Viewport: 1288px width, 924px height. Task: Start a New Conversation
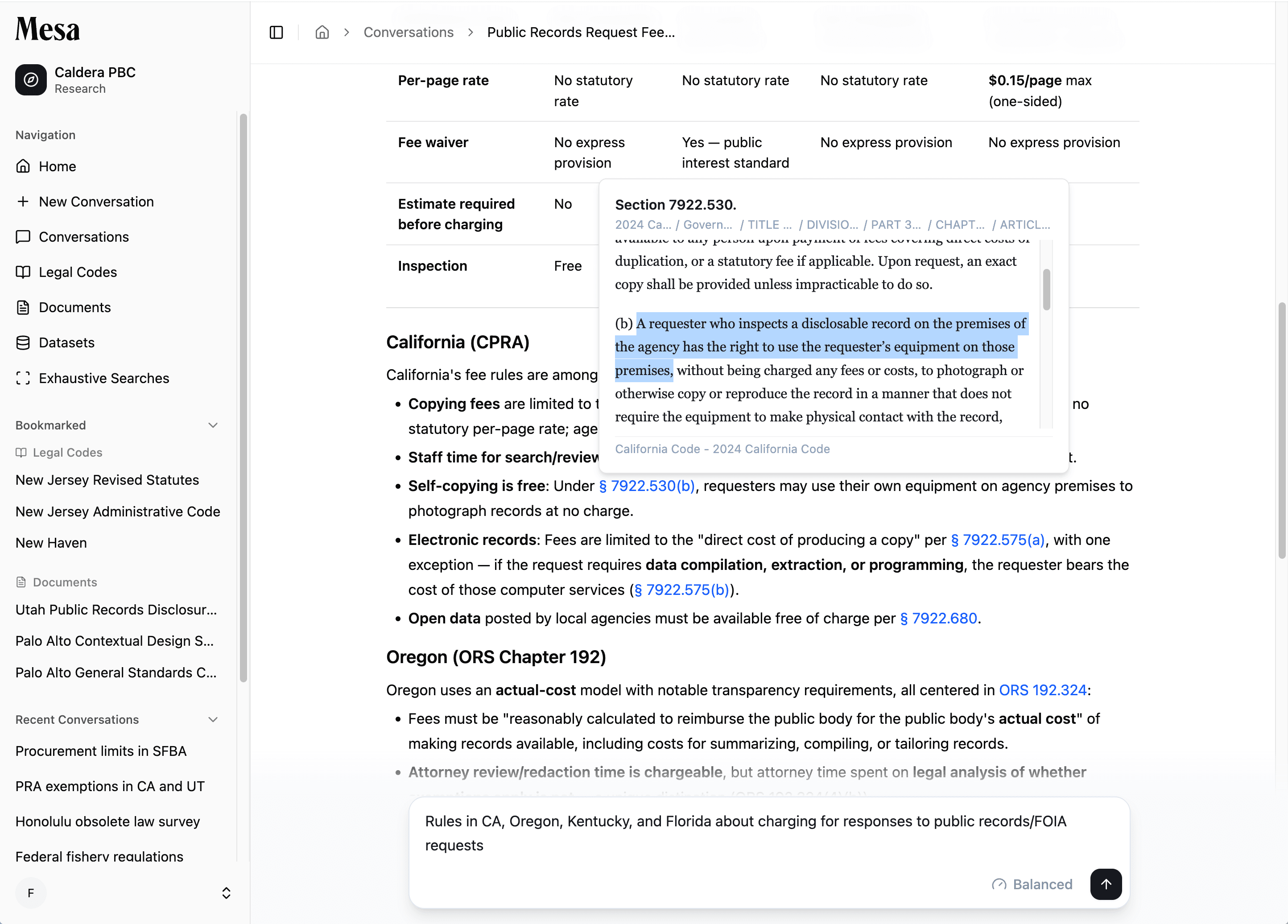pyautogui.click(x=95, y=202)
